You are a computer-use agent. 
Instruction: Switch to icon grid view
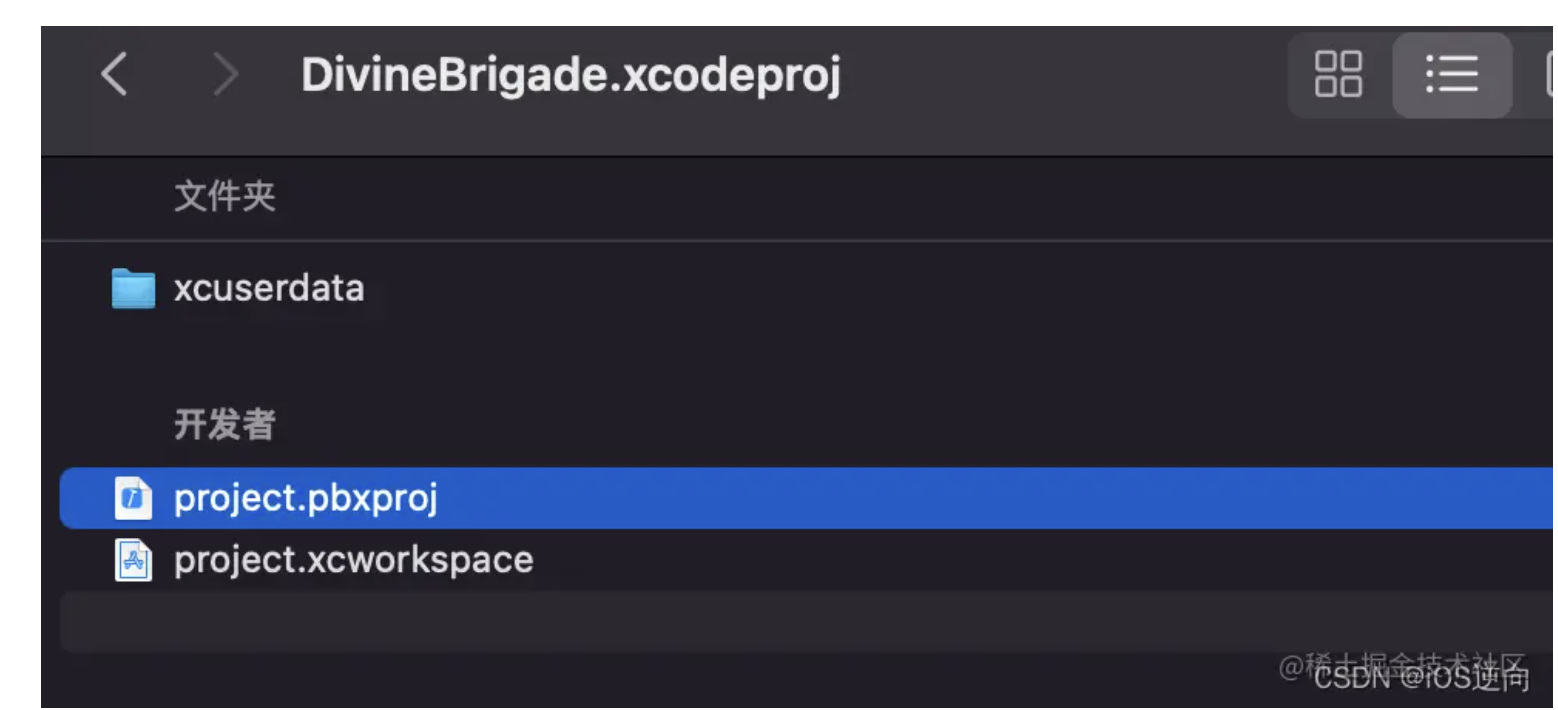click(x=1338, y=74)
